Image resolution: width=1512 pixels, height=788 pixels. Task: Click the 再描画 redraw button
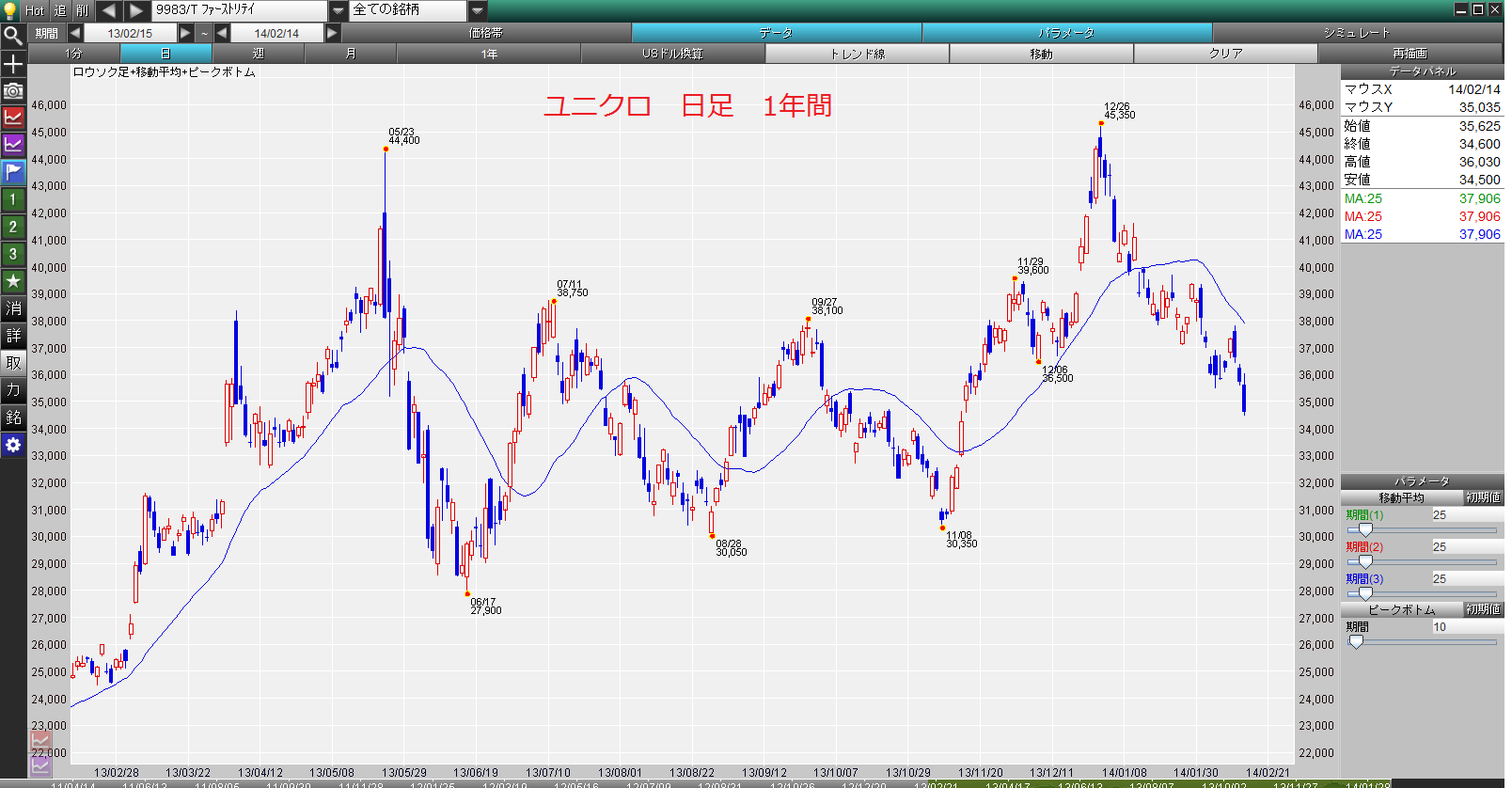click(x=1410, y=54)
